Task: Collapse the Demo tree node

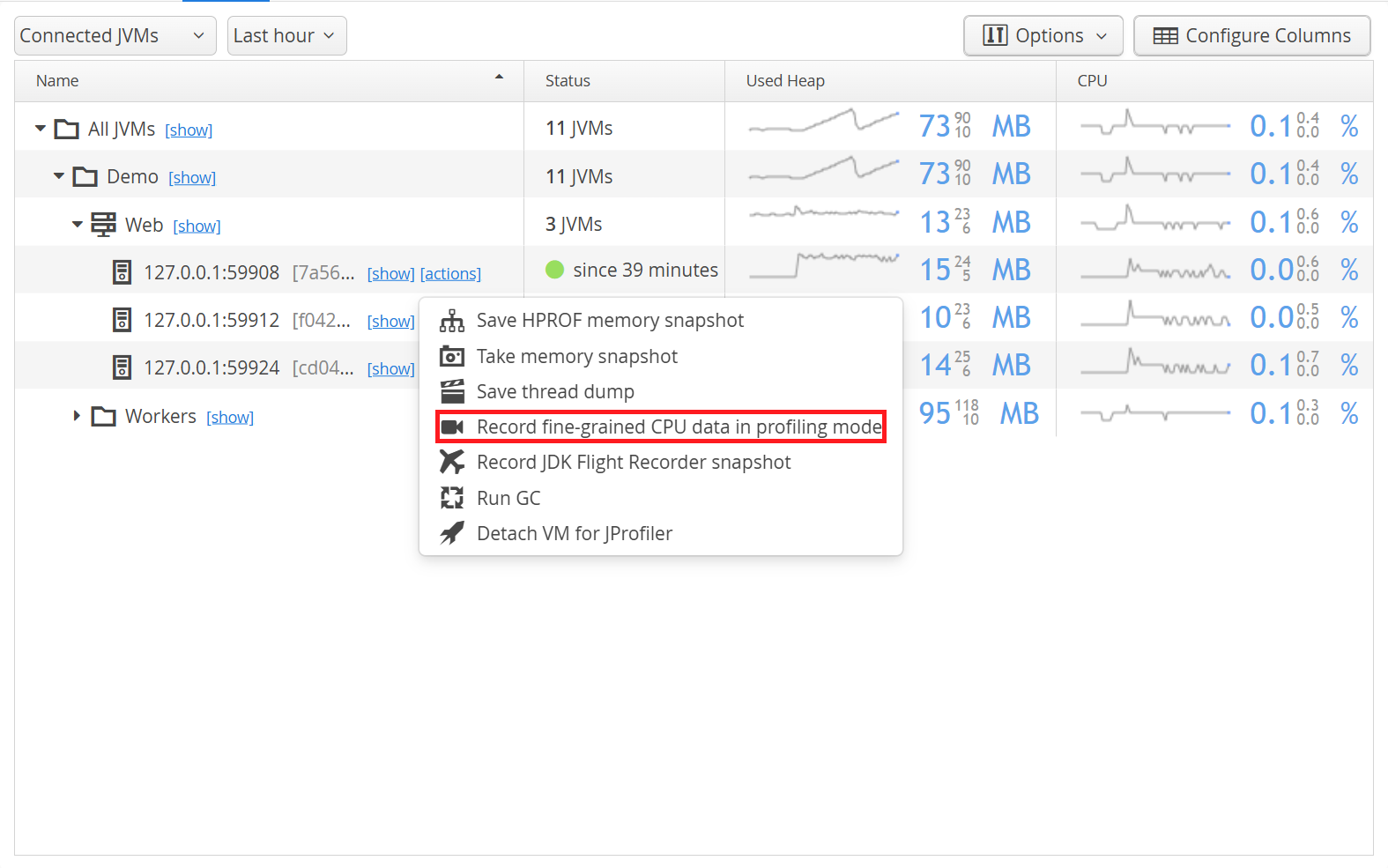Action: [x=59, y=176]
